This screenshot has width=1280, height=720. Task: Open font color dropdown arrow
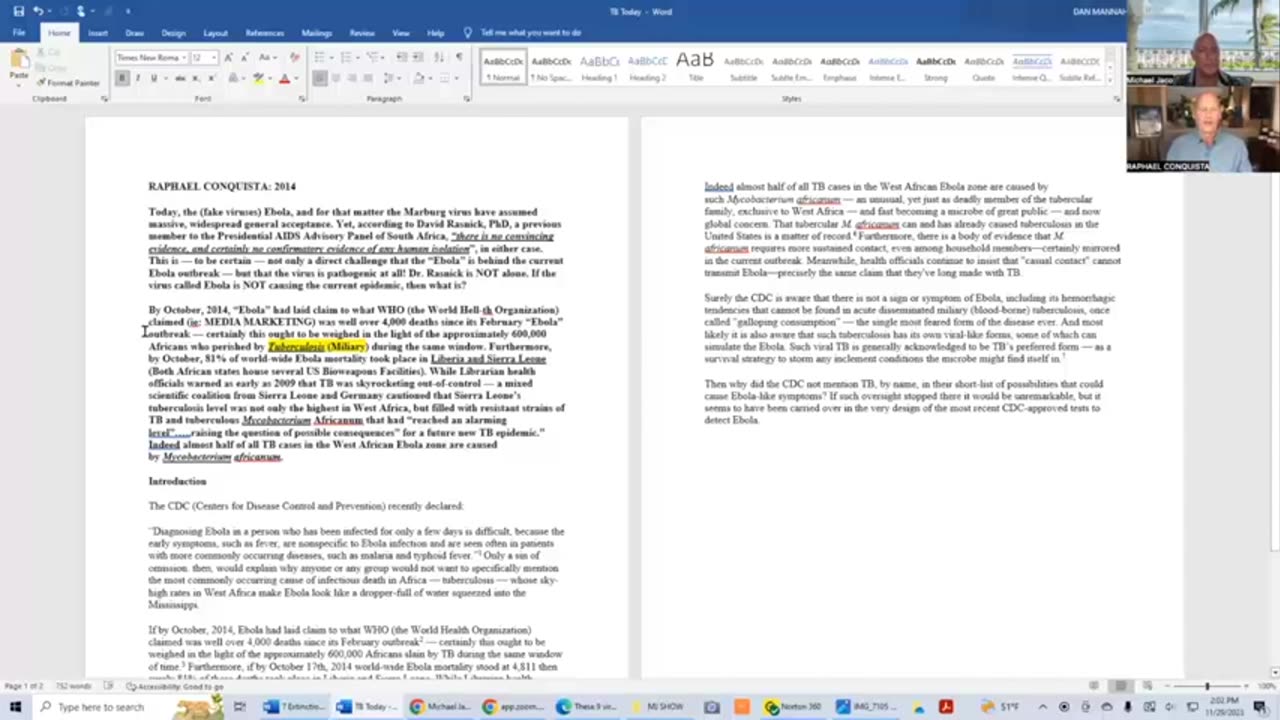(296, 78)
